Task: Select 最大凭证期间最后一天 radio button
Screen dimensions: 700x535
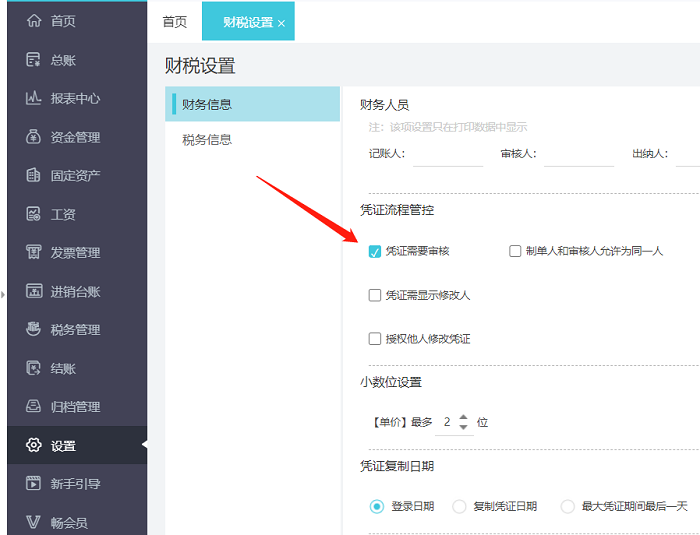Action: pos(567,506)
